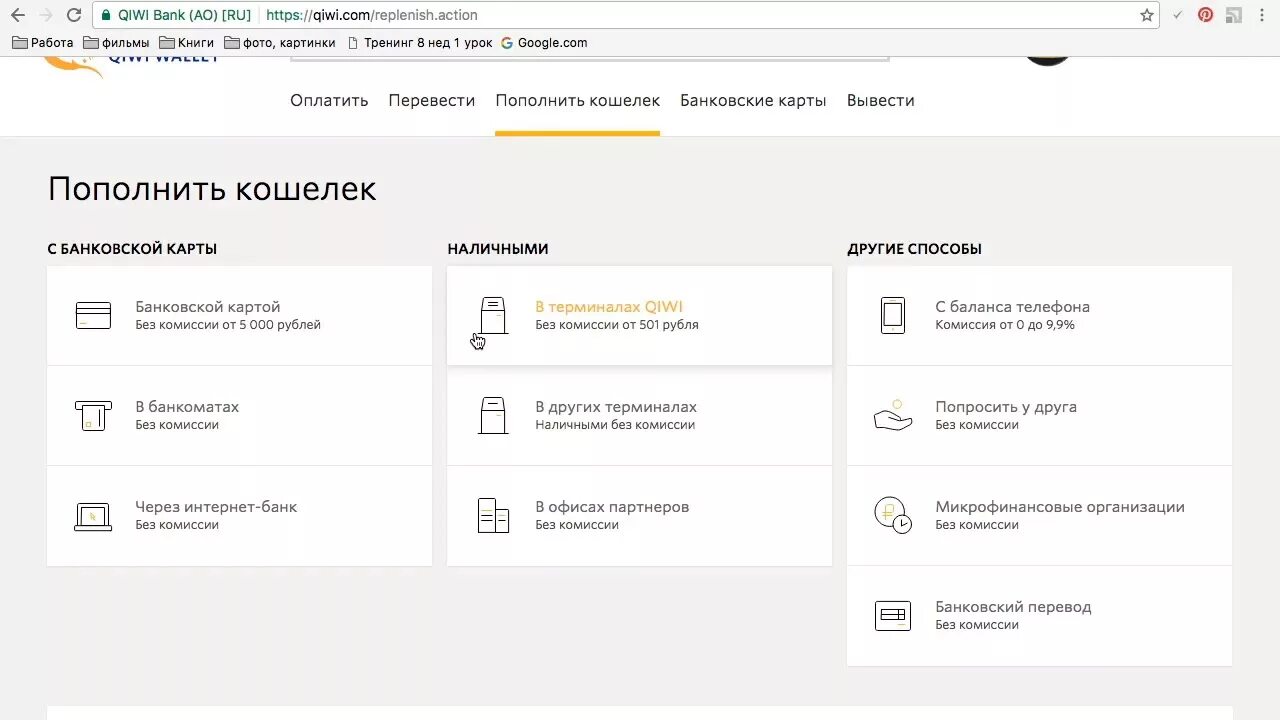Choose В банкоматах replenish option

[239, 415]
